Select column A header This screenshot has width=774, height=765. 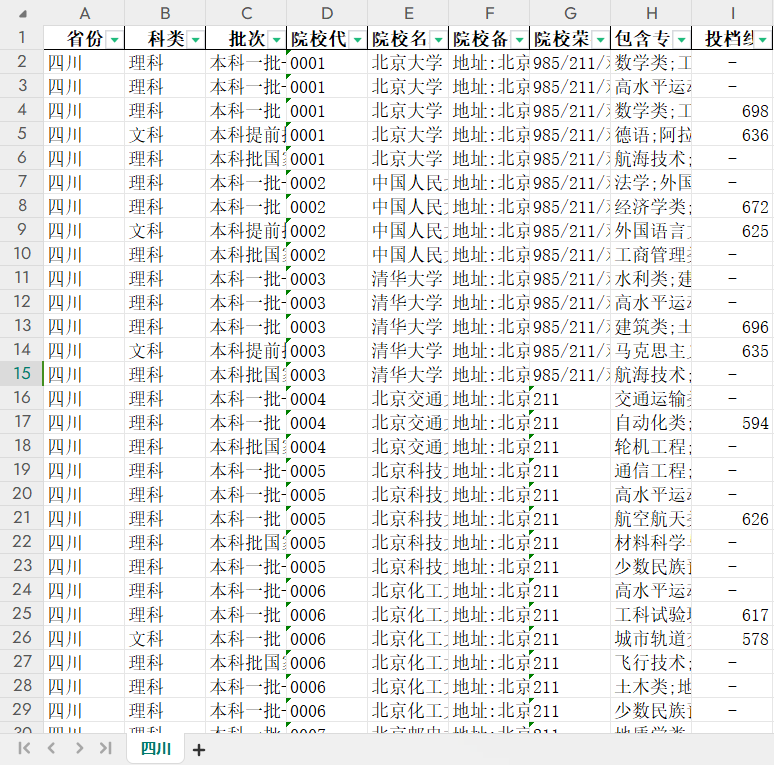click(x=84, y=13)
